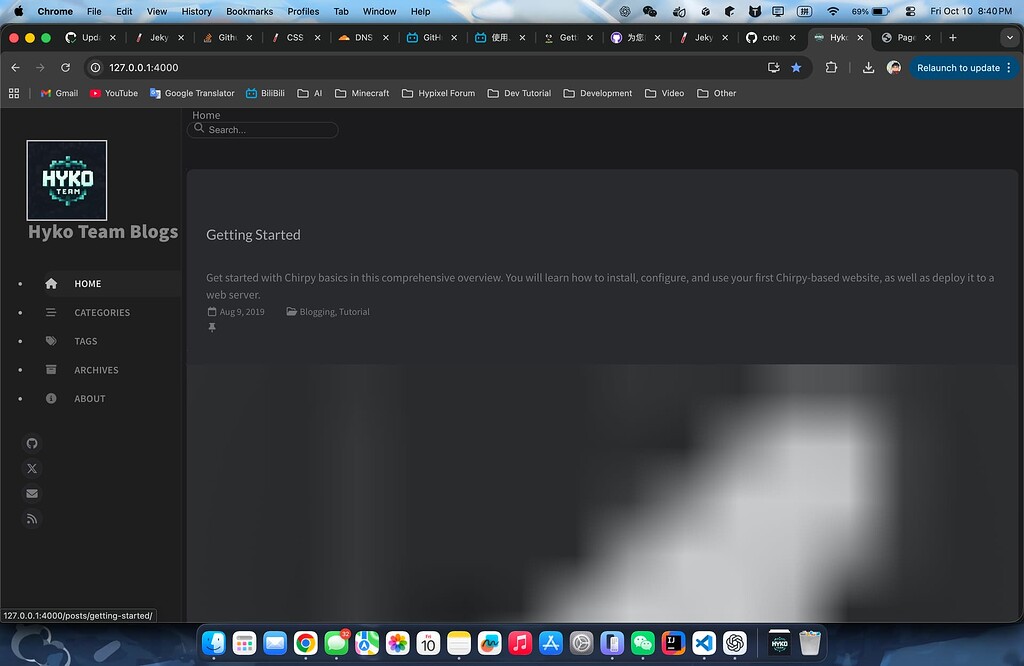Open the Getting Started post link
The image size is (1024, 666).
[x=253, y=234]
